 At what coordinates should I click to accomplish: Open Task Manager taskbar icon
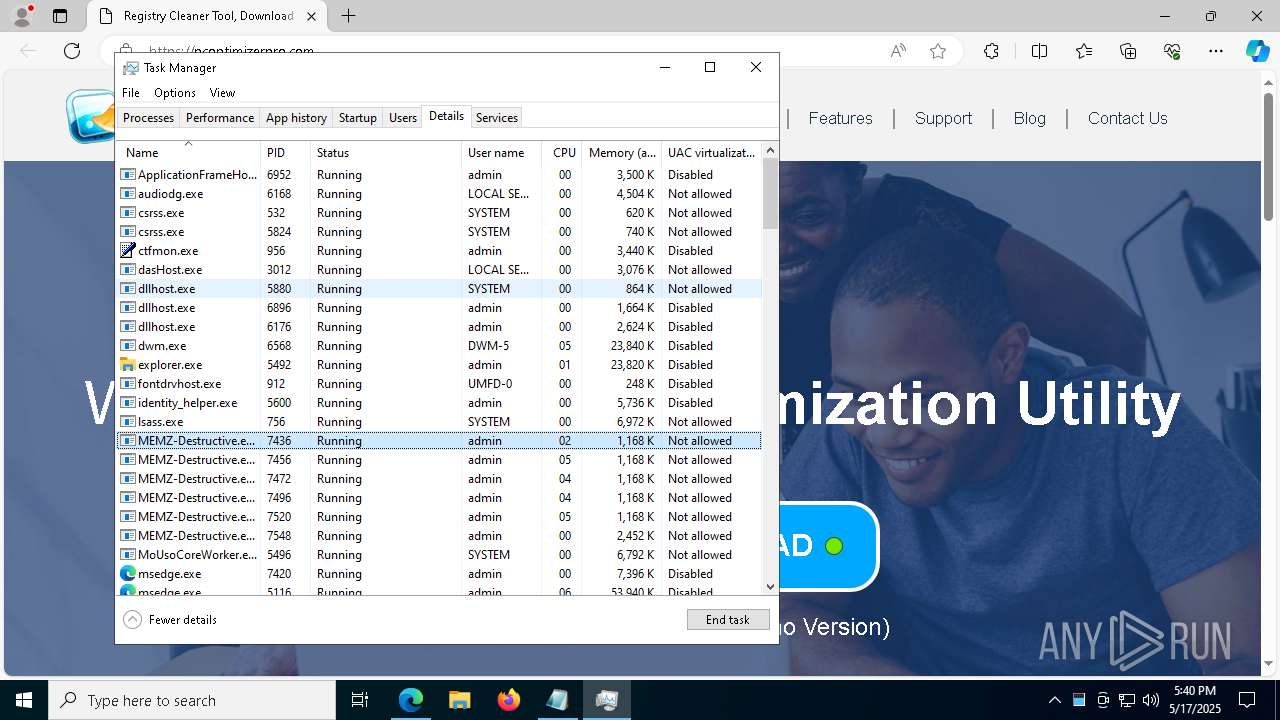(x=606, y=700)
